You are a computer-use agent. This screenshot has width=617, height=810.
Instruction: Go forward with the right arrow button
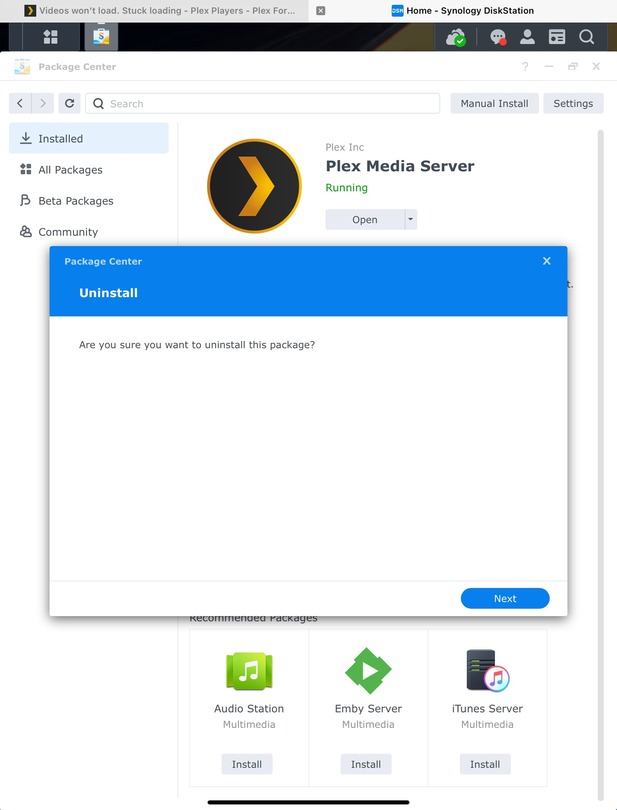point(43,103)
